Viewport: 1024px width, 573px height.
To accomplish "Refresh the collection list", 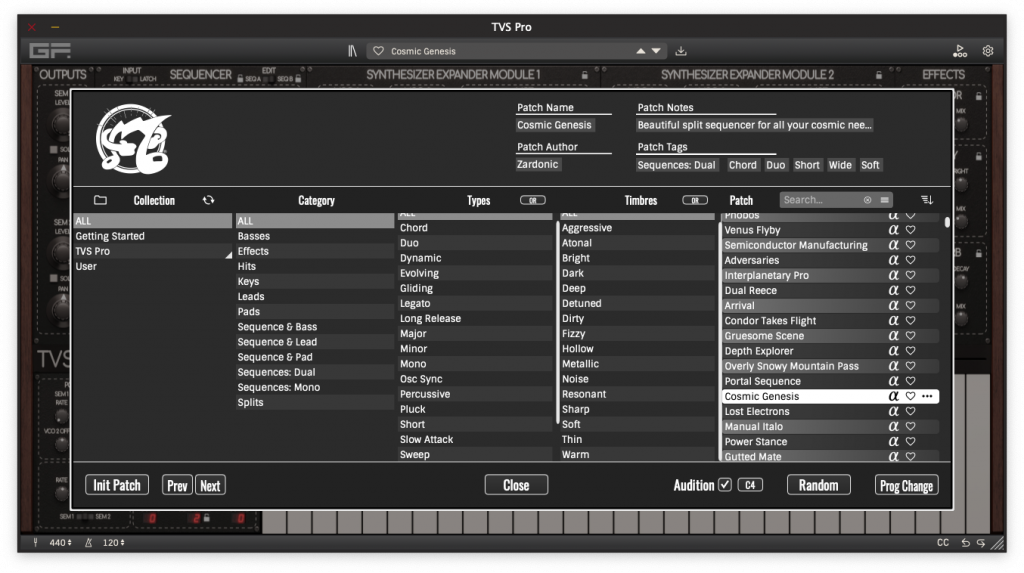I will [208, 200].
